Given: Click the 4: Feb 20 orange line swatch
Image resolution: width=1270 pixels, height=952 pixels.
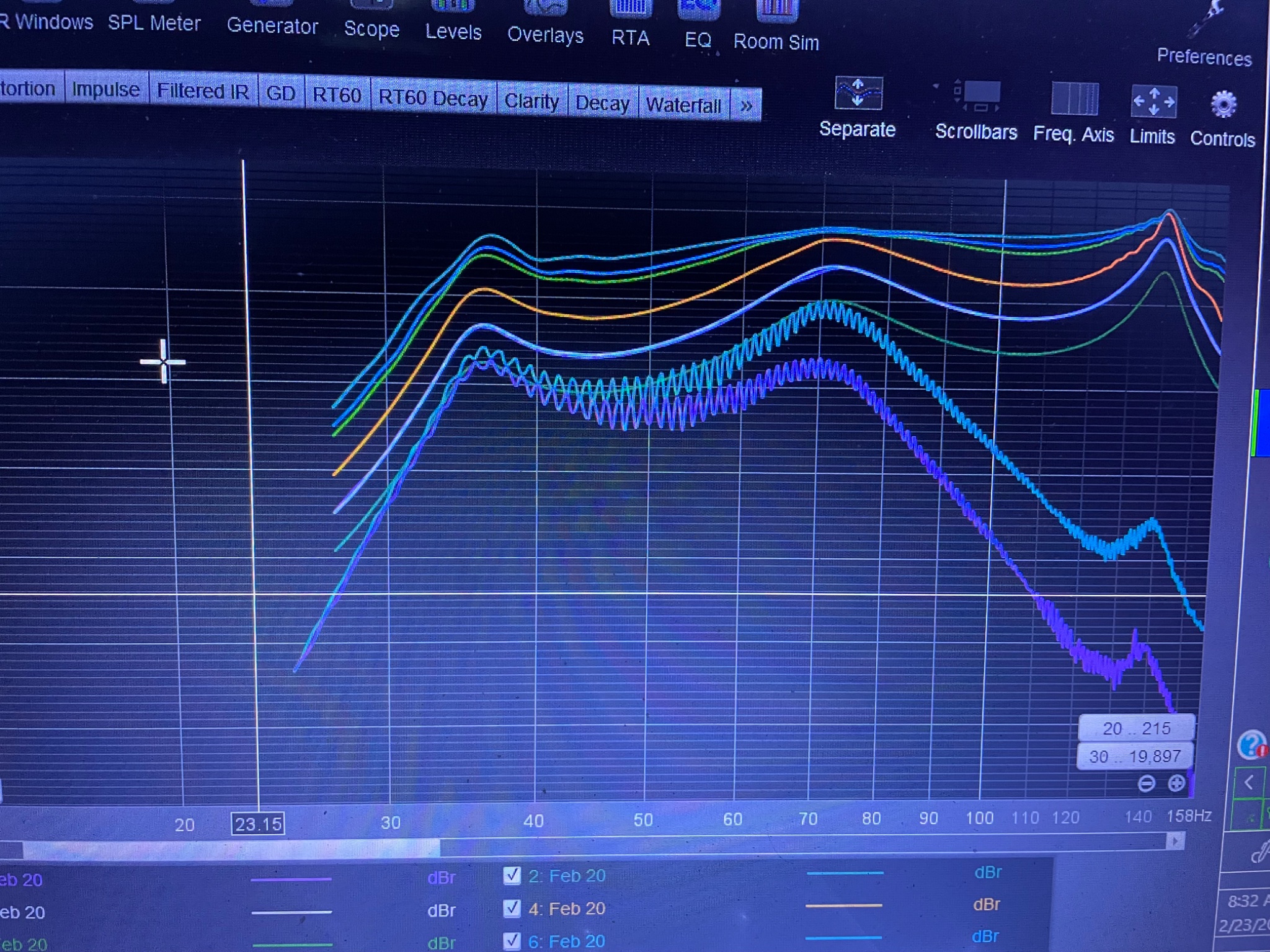Looking at the screenshot, I should (843, 906).
